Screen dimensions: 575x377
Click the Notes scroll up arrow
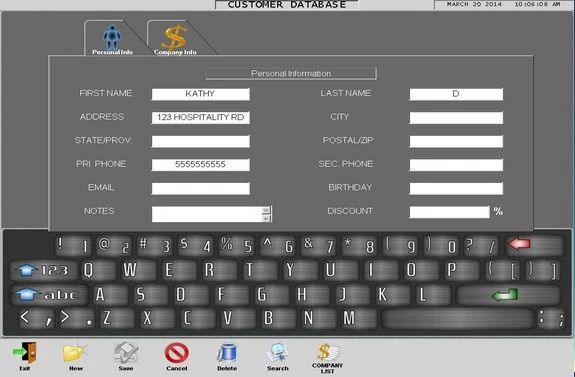tap(266, 210)
